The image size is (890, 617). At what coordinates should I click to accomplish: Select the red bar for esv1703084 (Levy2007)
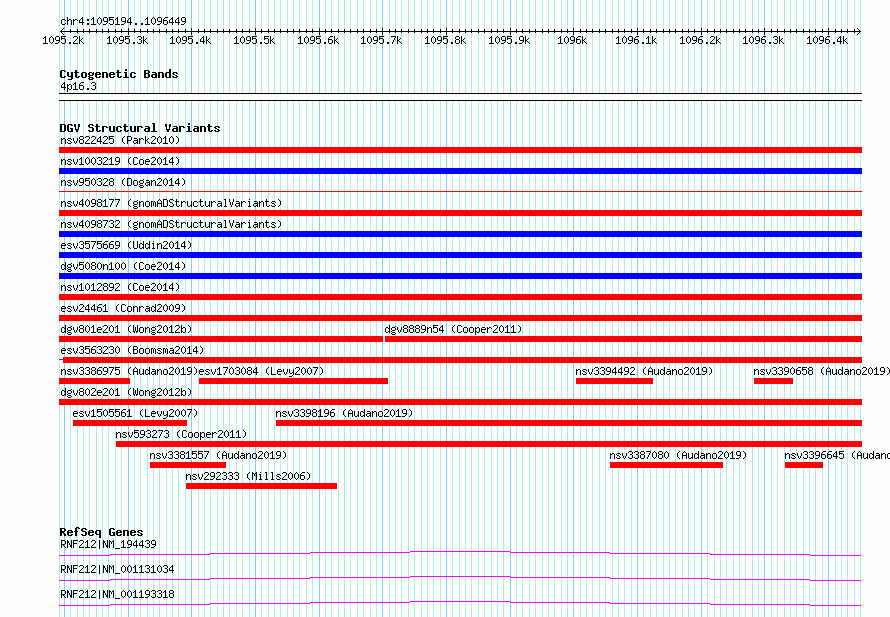pyautogui.click(x=293, y=381)
